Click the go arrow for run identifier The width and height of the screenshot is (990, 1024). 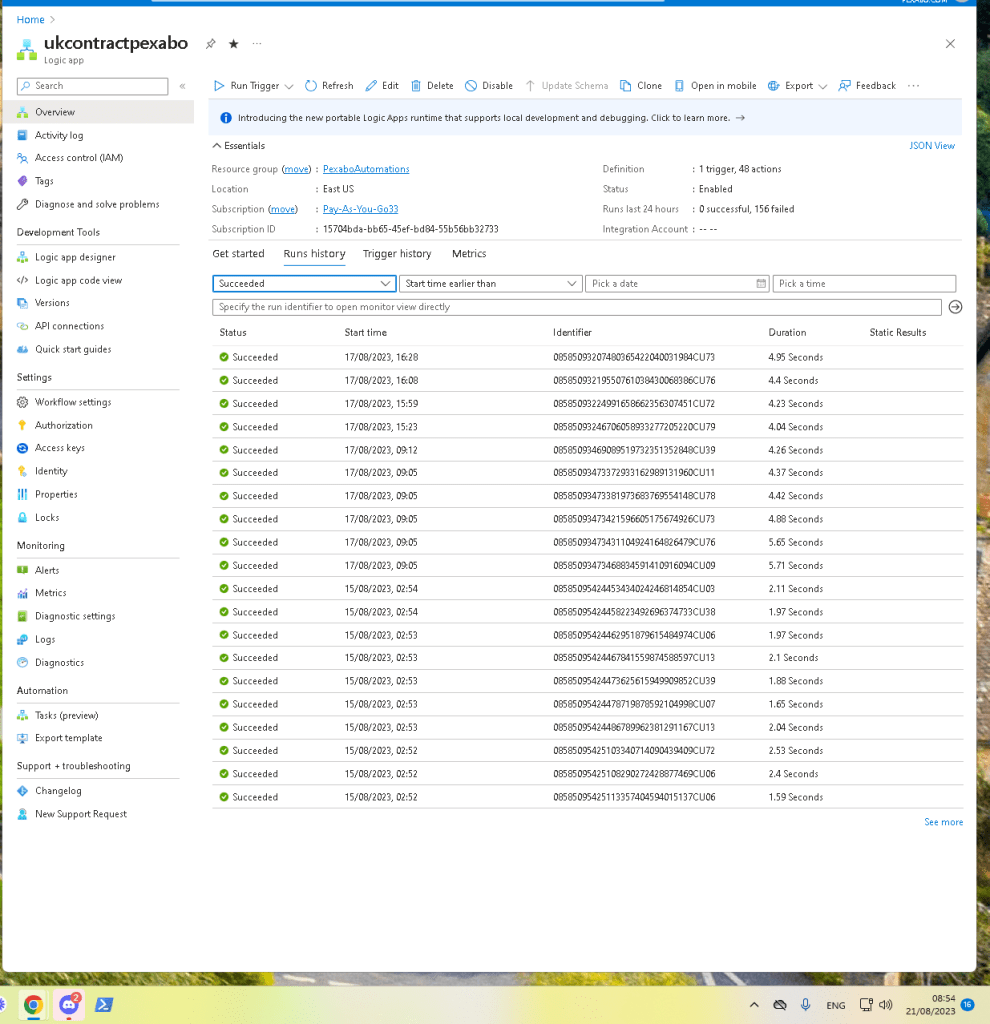[955, 307]
